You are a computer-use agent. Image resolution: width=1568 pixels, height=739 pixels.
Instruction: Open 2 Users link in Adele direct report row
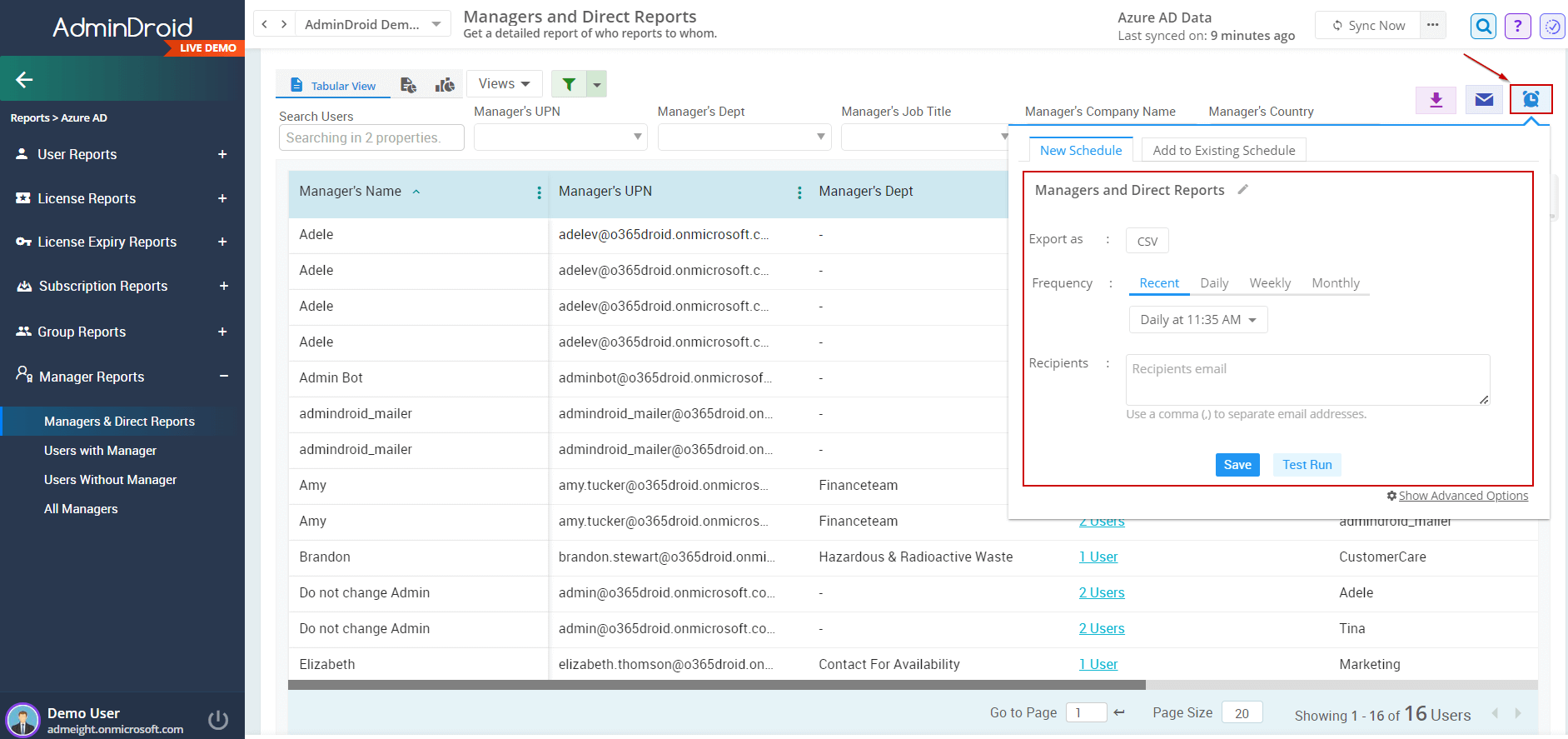tap(1102, 592)
